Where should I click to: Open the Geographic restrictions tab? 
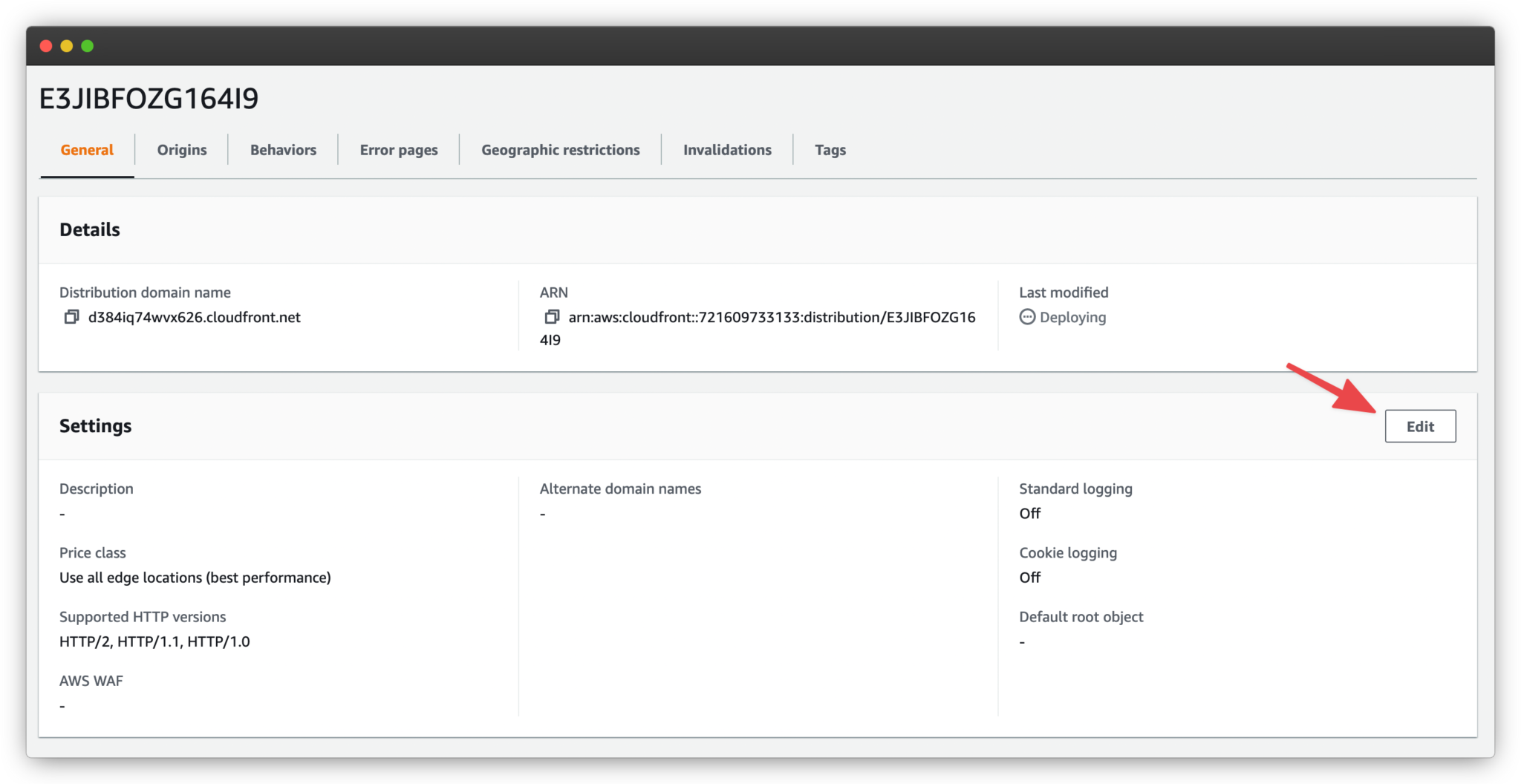[x=559, y=149]
